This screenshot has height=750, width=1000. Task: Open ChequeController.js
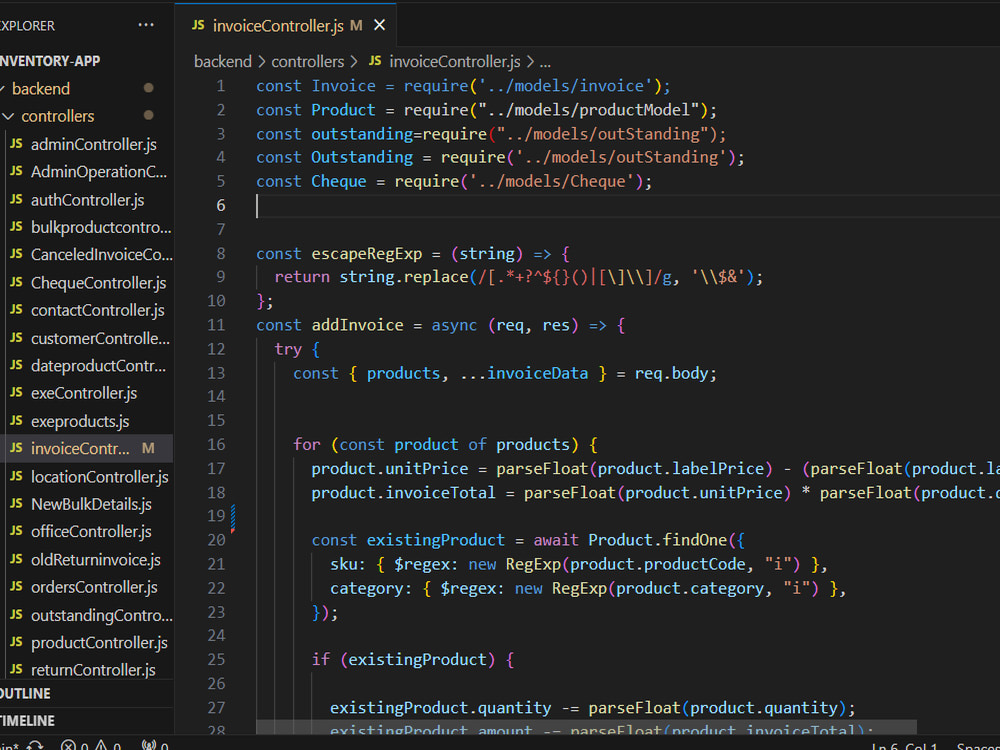98,283
